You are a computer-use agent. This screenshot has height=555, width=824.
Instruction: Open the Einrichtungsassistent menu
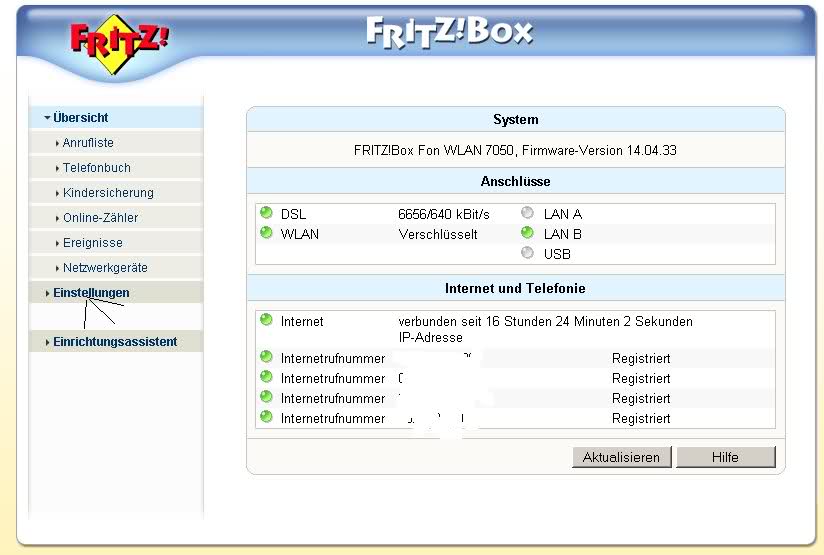coord(115,342)
